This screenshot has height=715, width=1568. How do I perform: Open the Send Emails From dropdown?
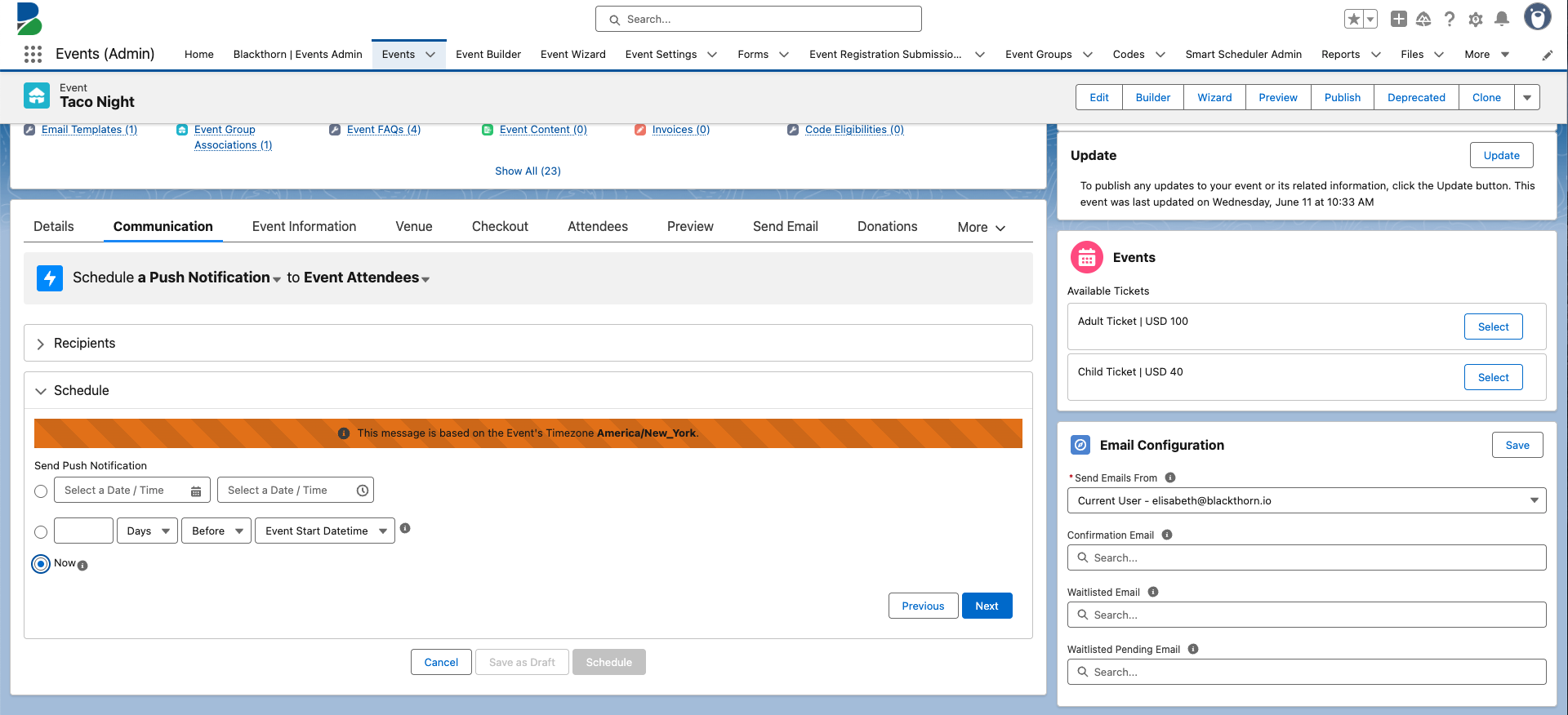[x=1307, y=500]
